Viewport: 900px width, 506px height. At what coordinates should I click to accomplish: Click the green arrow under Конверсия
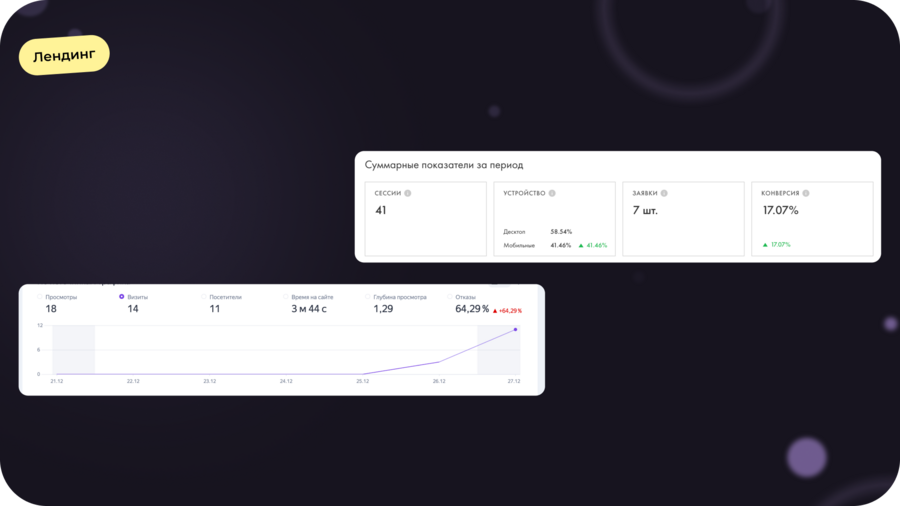(x=765, y=244)
